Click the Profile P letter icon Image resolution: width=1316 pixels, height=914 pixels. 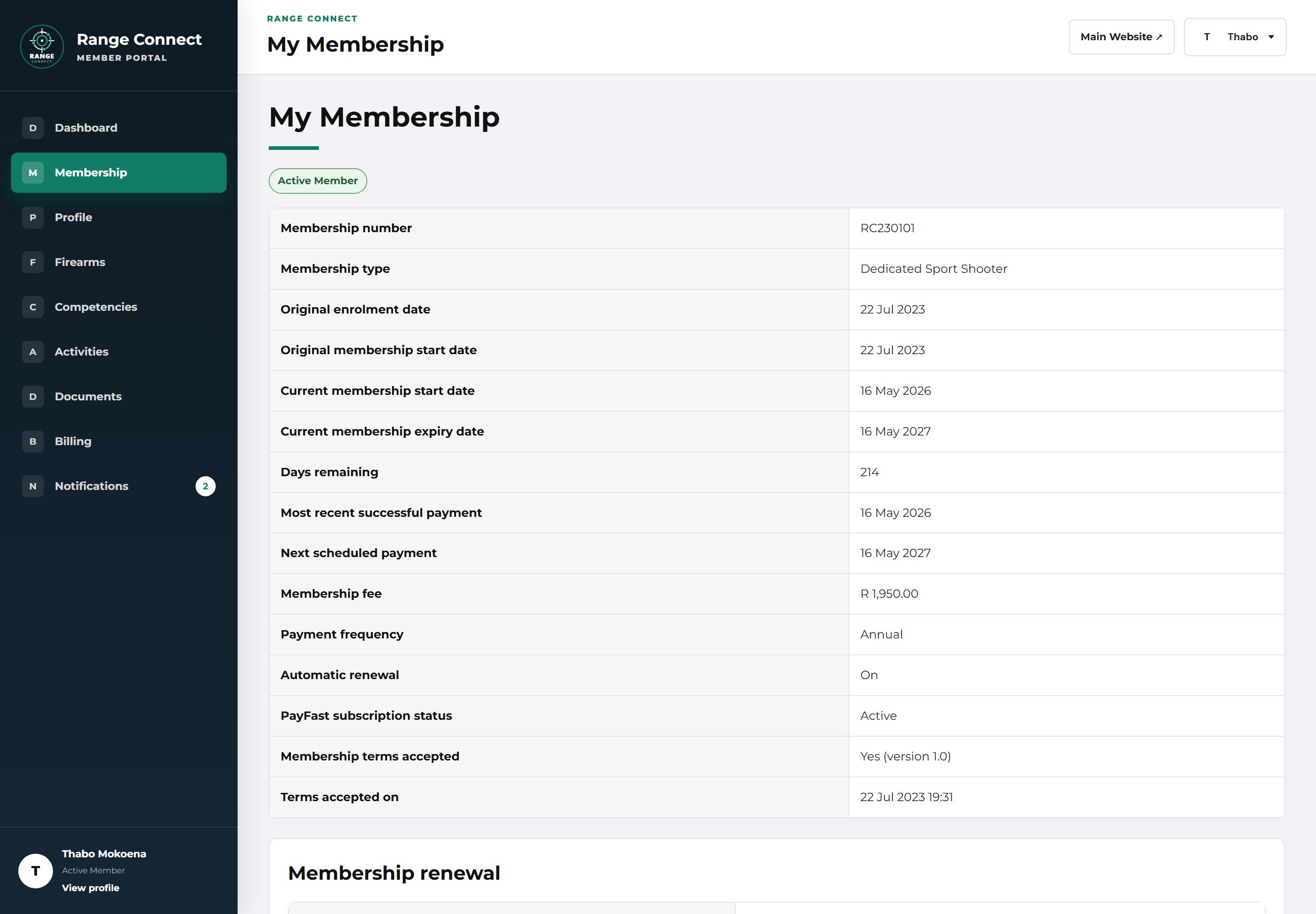coord(32,217)
